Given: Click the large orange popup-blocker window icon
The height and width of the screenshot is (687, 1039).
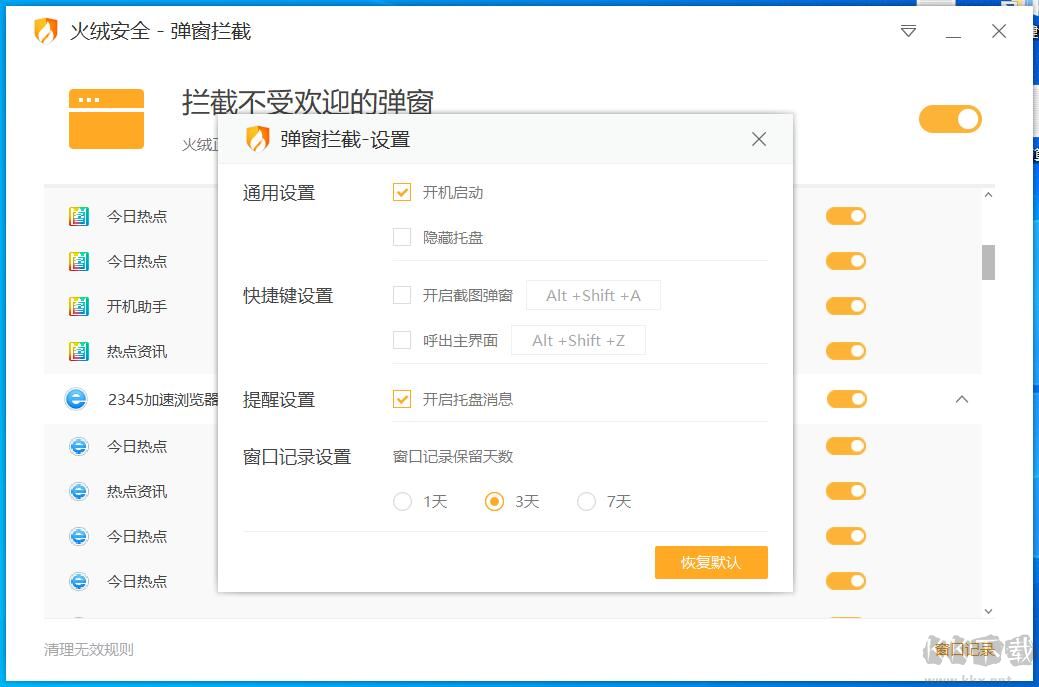Looking at the screenshot, I should [x=106, y=118].
